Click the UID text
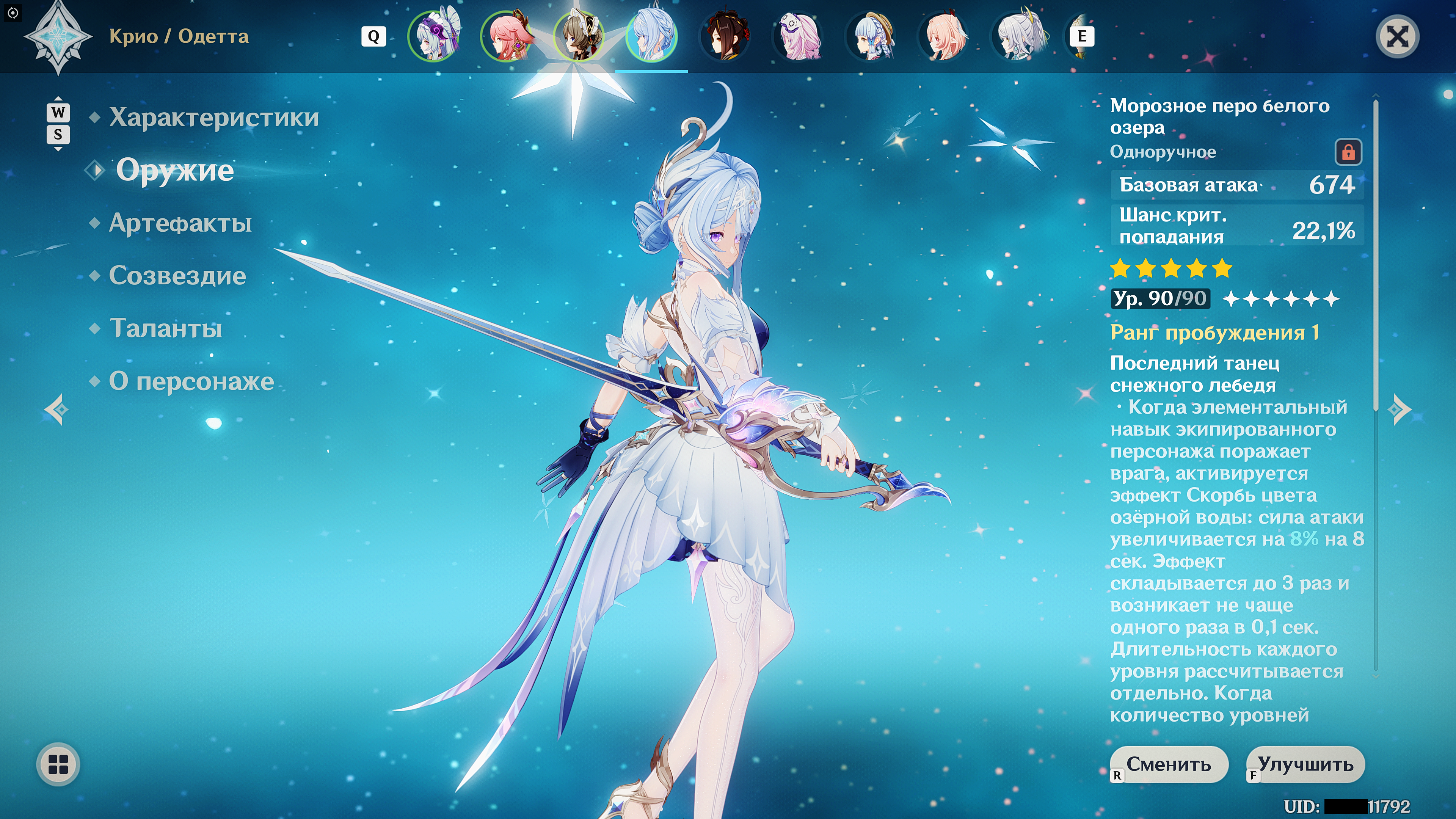The image size is (1456, 819). coord(1347,806)
